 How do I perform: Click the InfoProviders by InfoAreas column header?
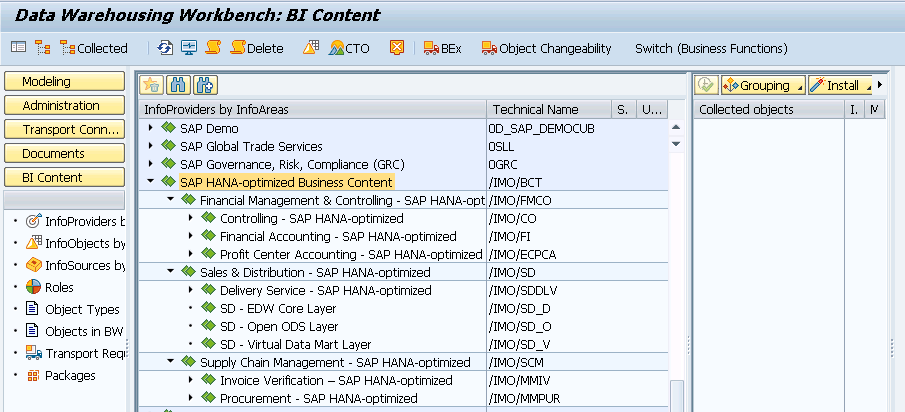point(313,109)
